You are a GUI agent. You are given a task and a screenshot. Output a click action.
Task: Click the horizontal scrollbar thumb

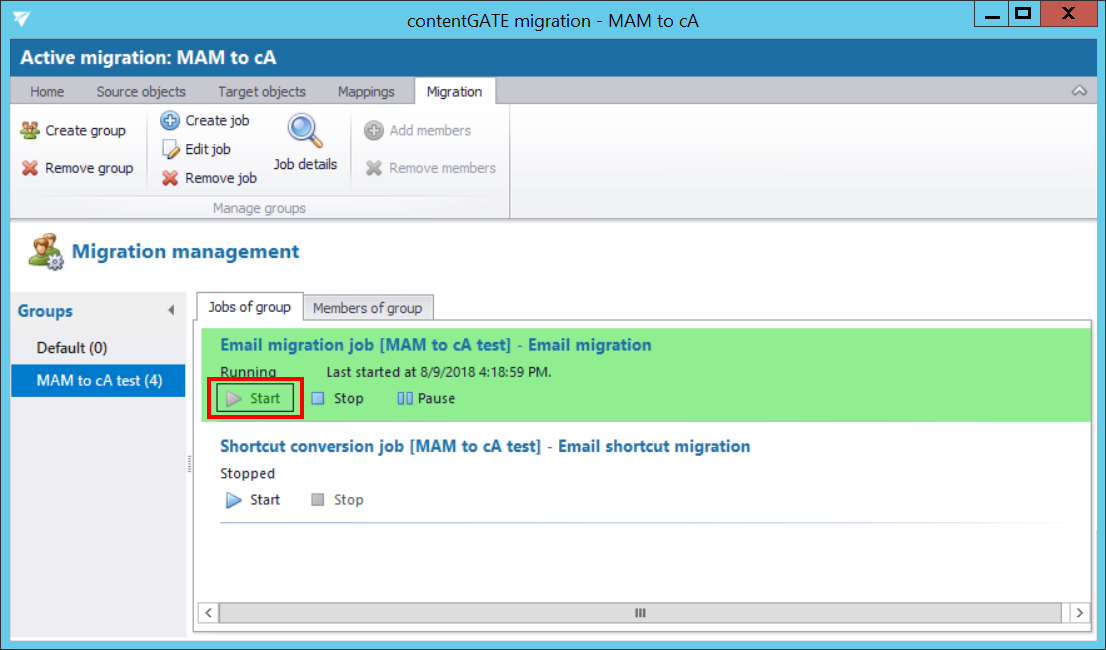(x=640, y=613)
